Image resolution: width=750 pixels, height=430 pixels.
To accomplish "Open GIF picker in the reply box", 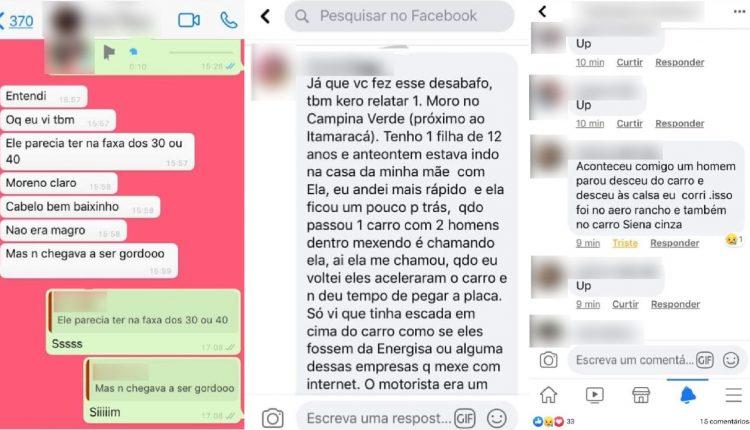I will click(464, 419).
